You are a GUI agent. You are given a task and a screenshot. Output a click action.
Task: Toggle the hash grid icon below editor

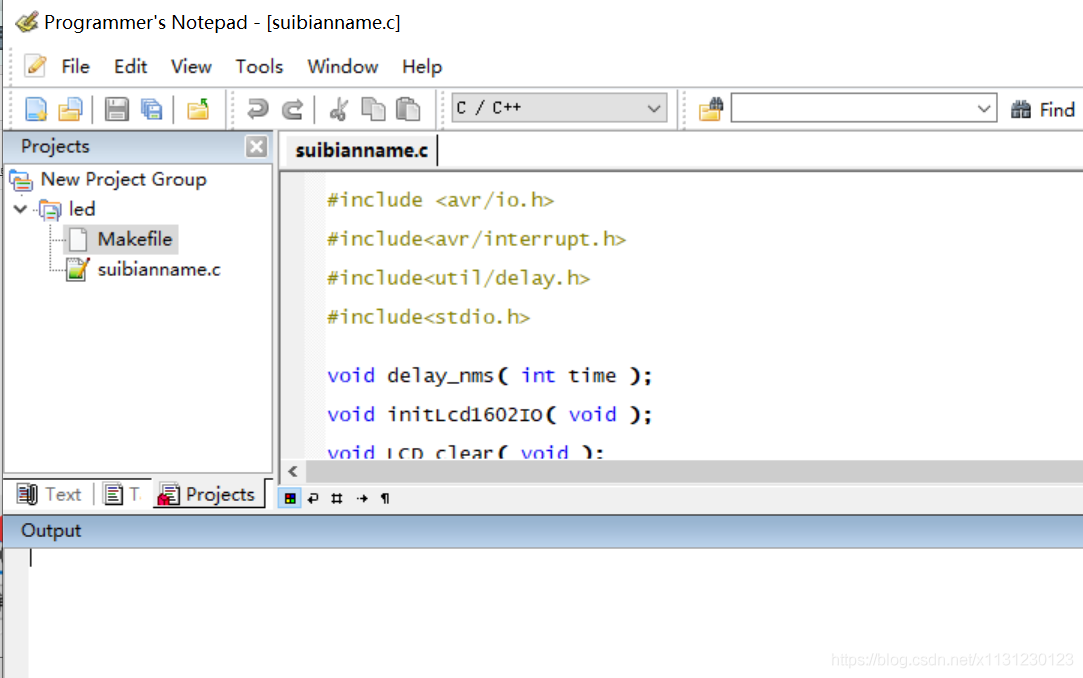337,498
